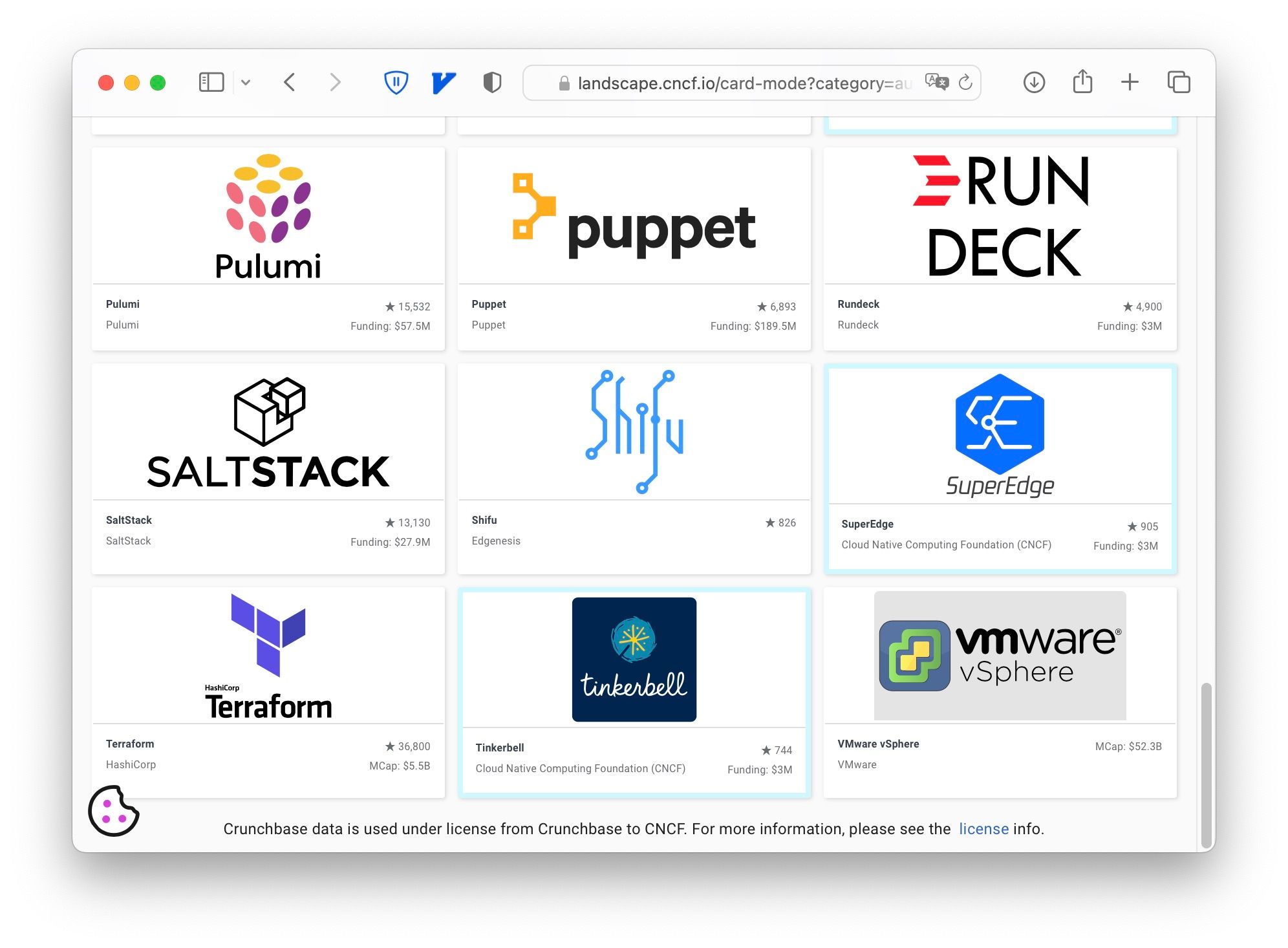The height and width of the screenshot is (948, 1288).
Task: Open the Bitwarden shield extension
Action: click(x=396, y=83)
